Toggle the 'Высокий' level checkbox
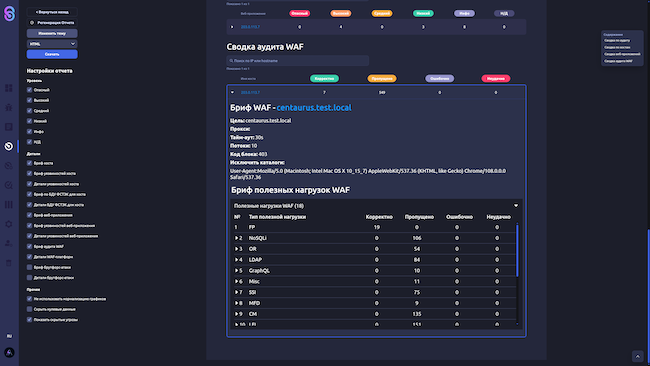650x366 pixels. tap(29, 100)
